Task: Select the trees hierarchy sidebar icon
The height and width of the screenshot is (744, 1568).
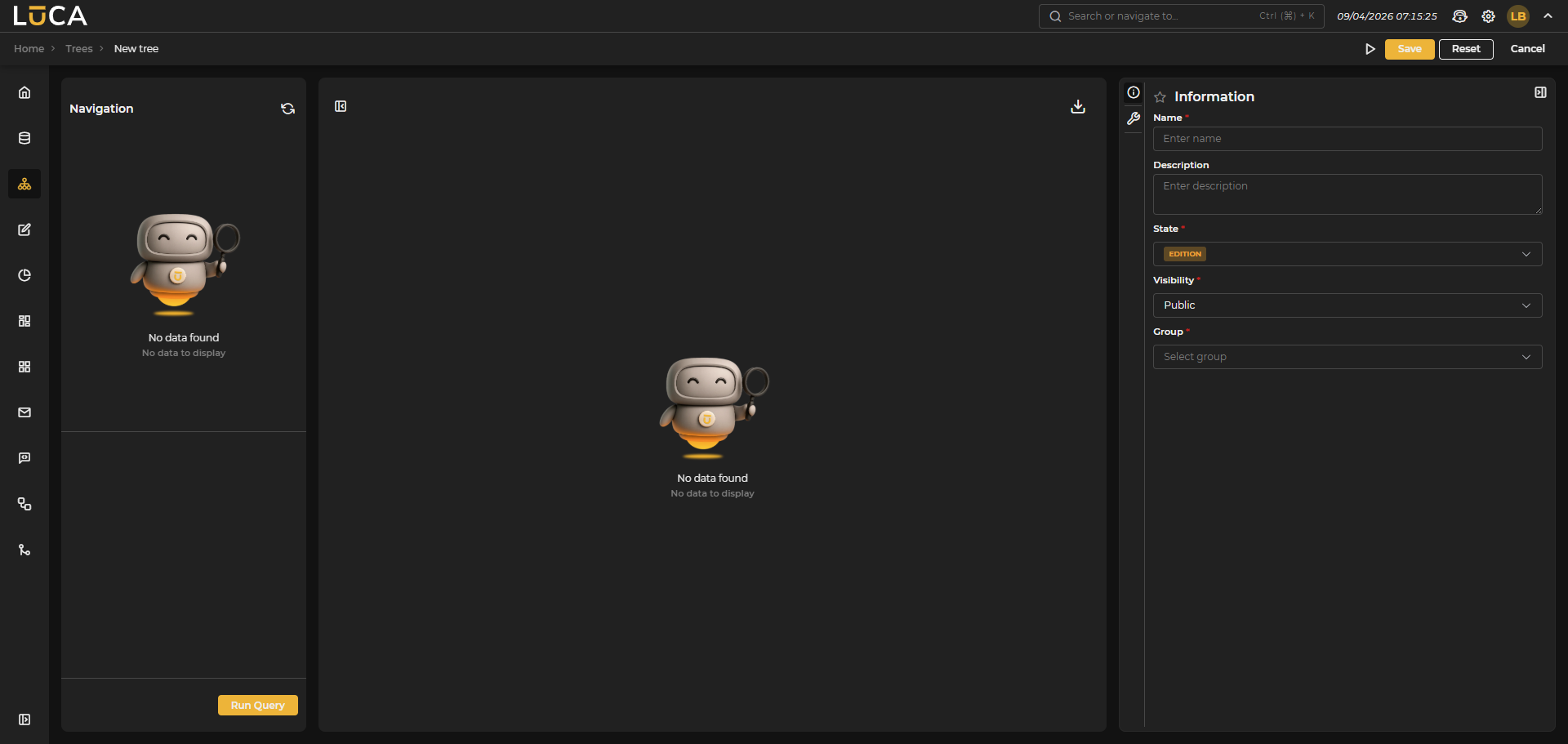Action: point(24,184)
